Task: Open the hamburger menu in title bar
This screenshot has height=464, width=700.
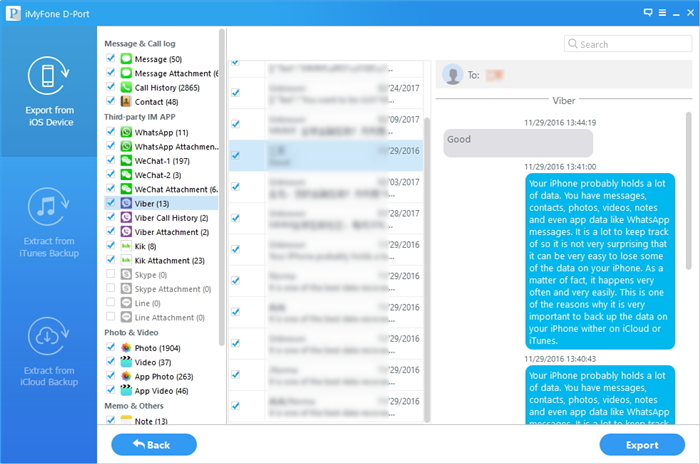Action: point(662,13)
